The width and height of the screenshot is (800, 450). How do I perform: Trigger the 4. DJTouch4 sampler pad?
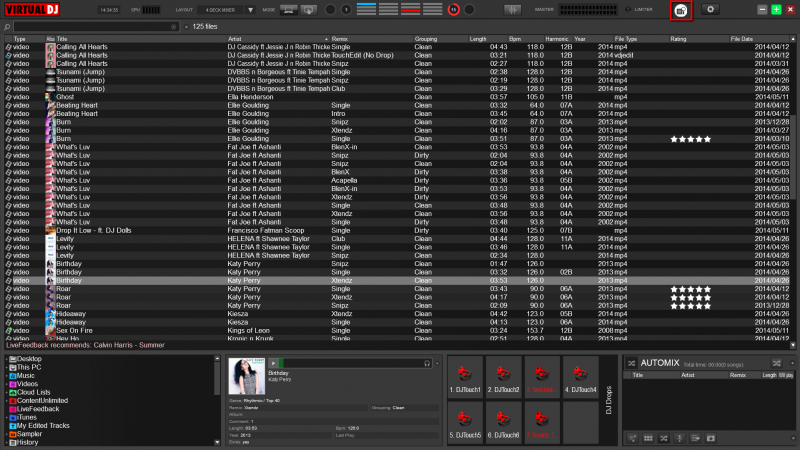tap(580, 378)
